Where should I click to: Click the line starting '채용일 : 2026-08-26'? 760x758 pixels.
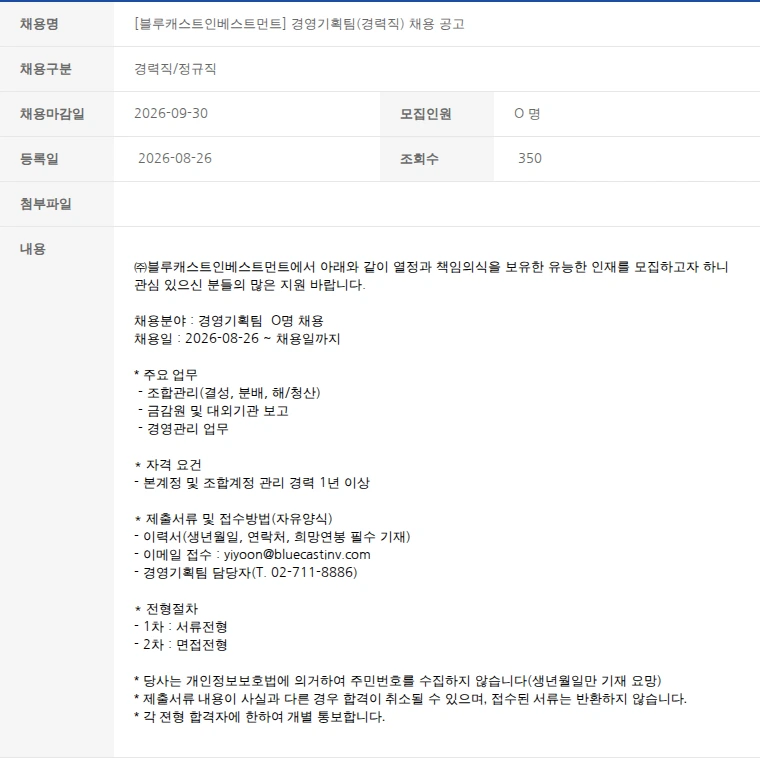click(237, 339)
